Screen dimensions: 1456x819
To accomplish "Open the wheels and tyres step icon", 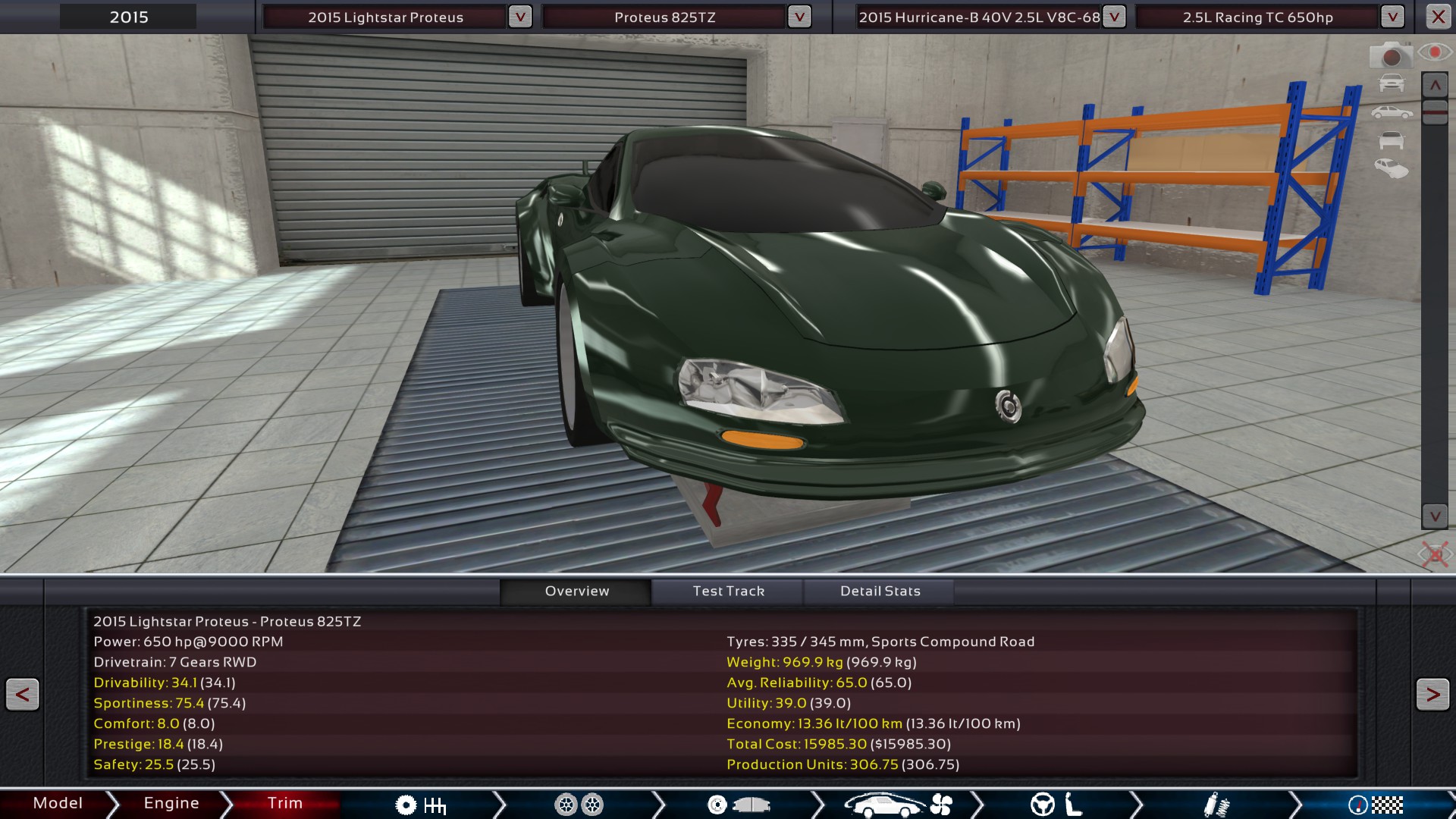I will click(x=579, y=805).
